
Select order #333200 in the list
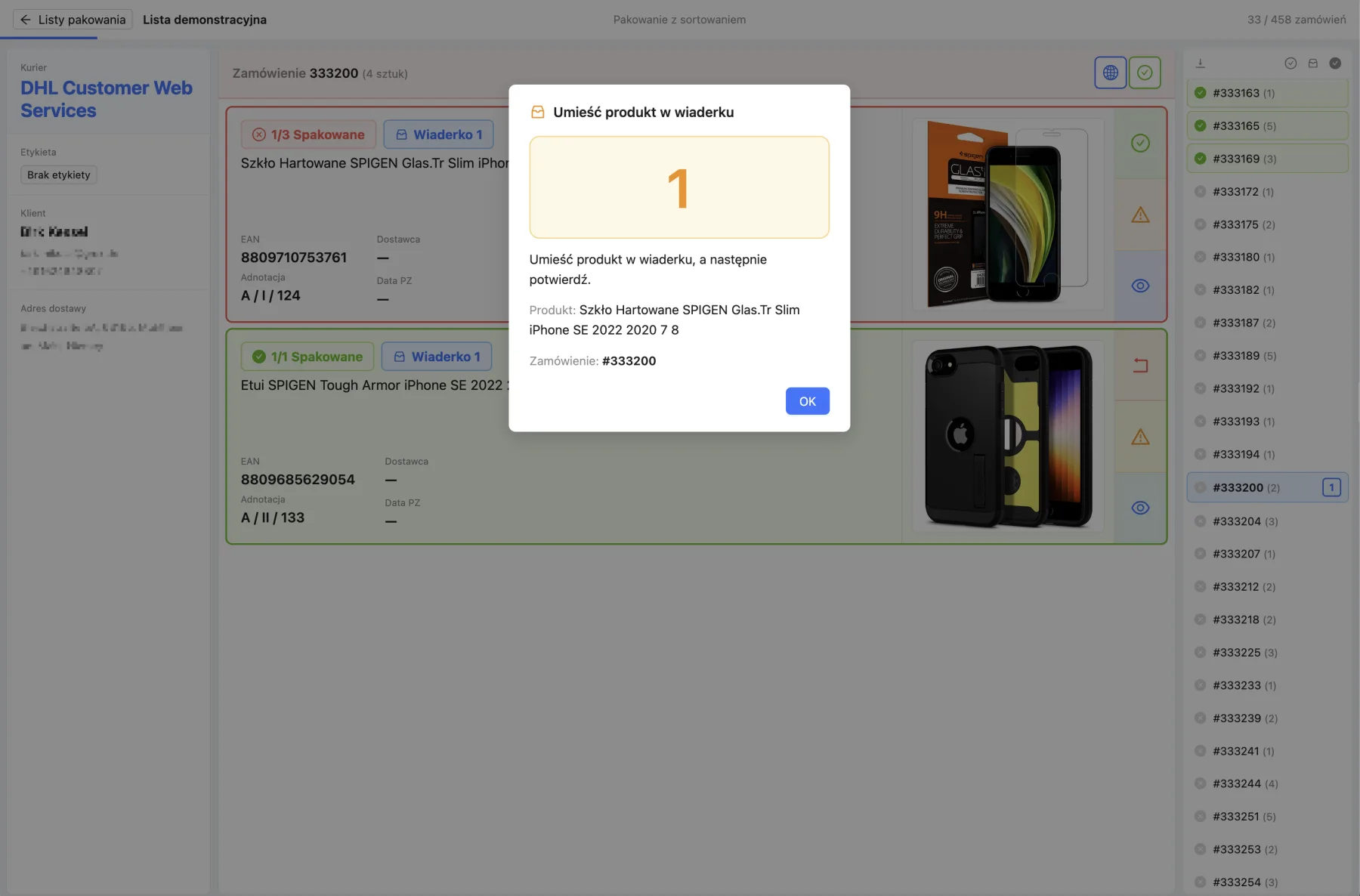tap(1267, 487)
